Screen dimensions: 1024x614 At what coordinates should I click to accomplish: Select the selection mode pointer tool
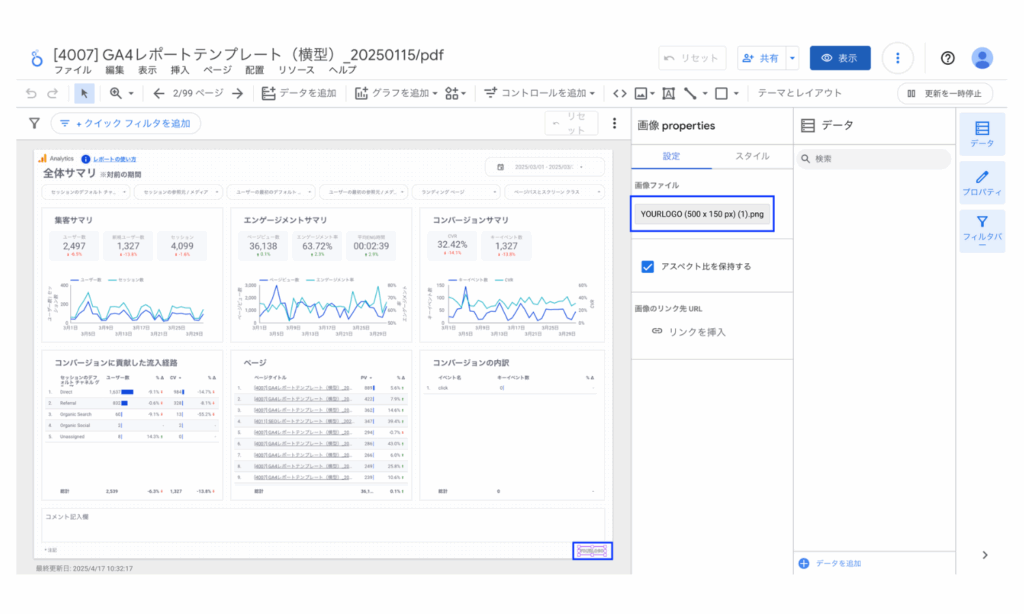84,93
